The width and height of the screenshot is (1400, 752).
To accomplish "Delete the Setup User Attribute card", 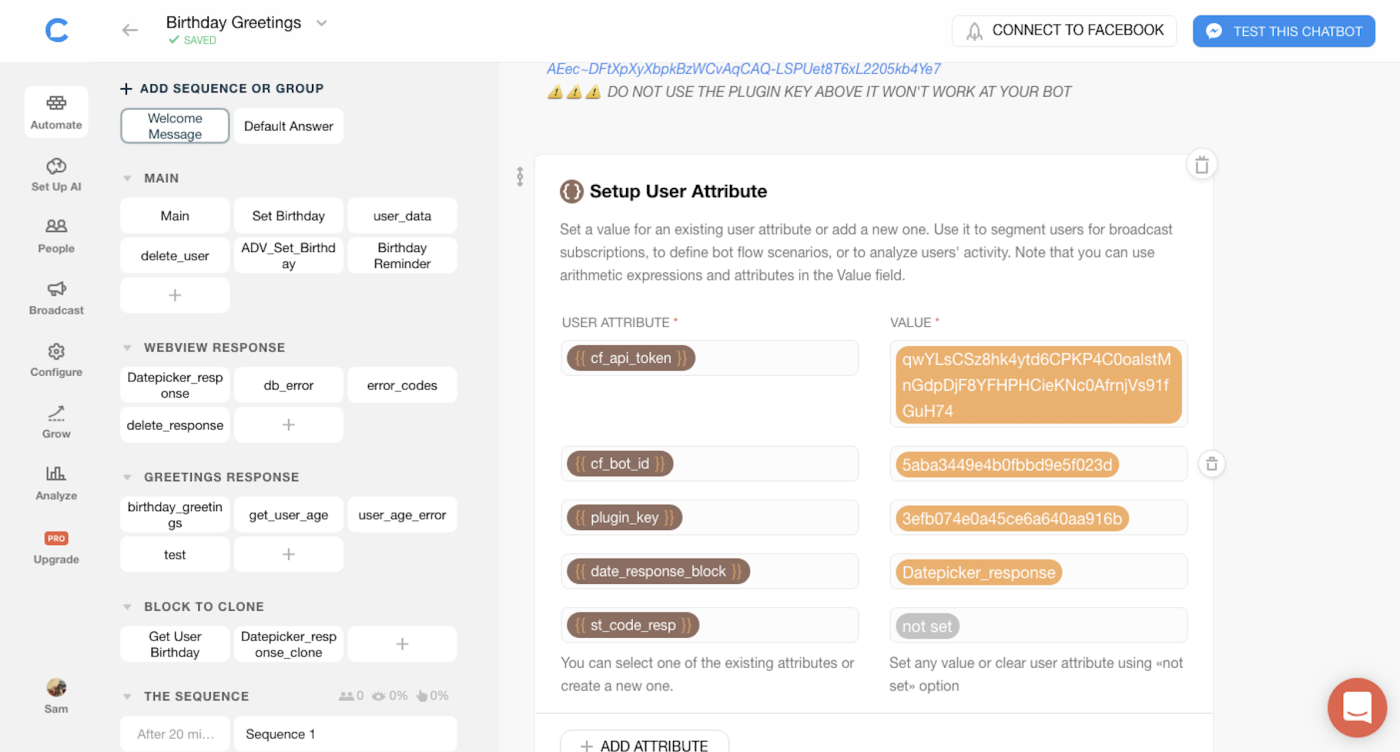I will coord(1202,165).
